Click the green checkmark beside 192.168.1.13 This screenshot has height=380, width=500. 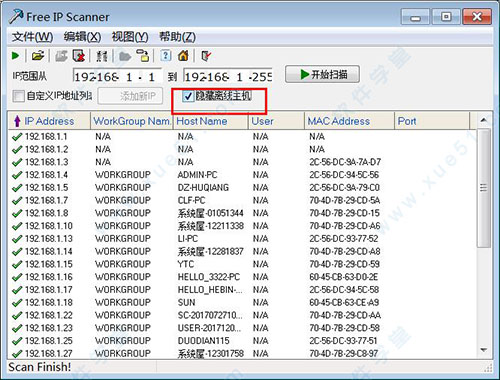pyautogui.click(x=17, y=239)
